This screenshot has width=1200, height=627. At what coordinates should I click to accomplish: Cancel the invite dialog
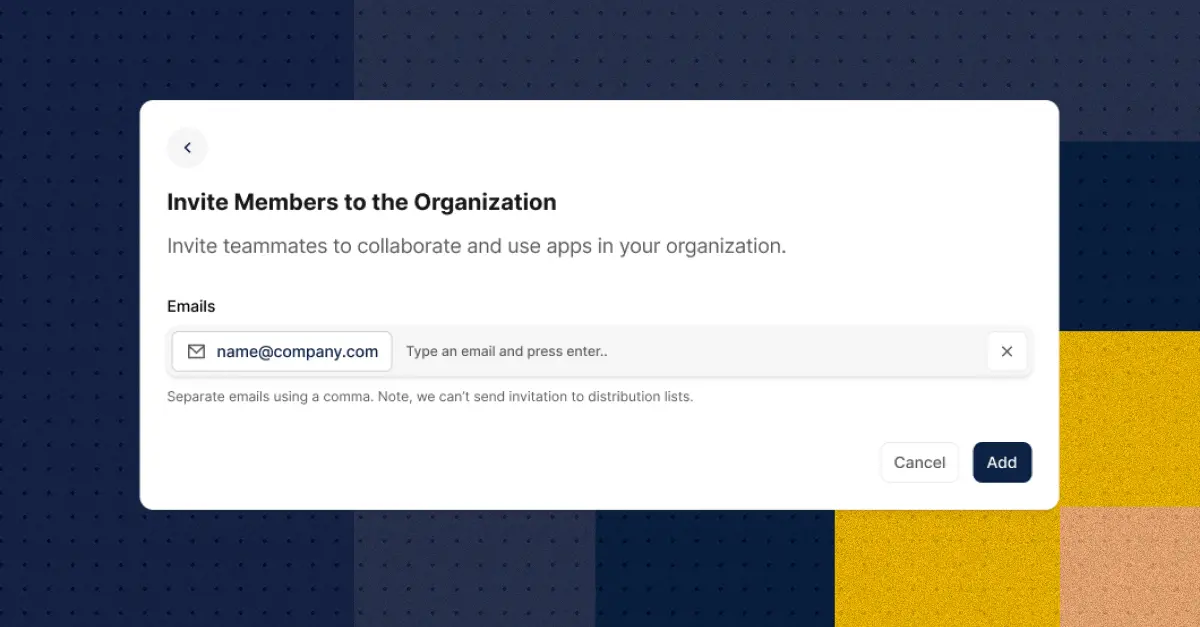[919, 462]
